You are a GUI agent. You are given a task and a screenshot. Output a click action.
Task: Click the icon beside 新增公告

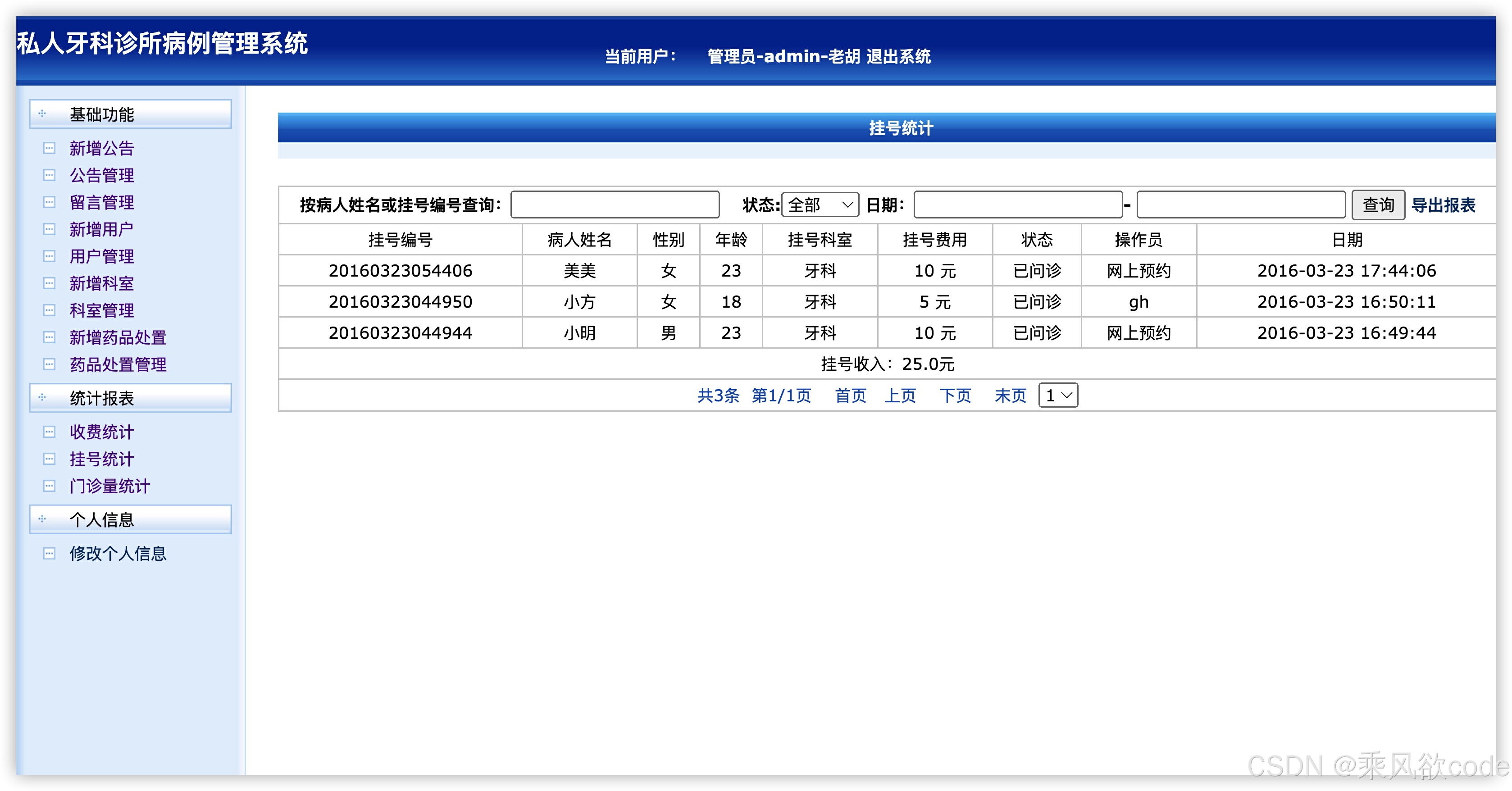click(49, 149)
